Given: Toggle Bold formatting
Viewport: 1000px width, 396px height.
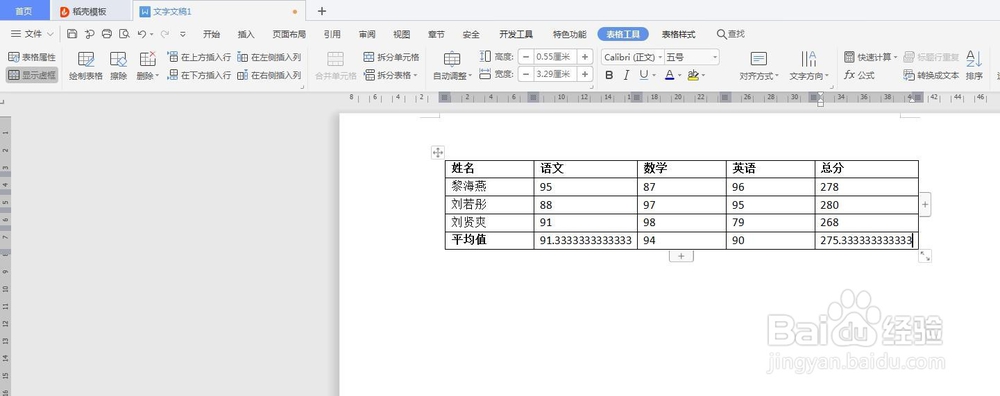Looking at the screenshot, I should [609, 75].
